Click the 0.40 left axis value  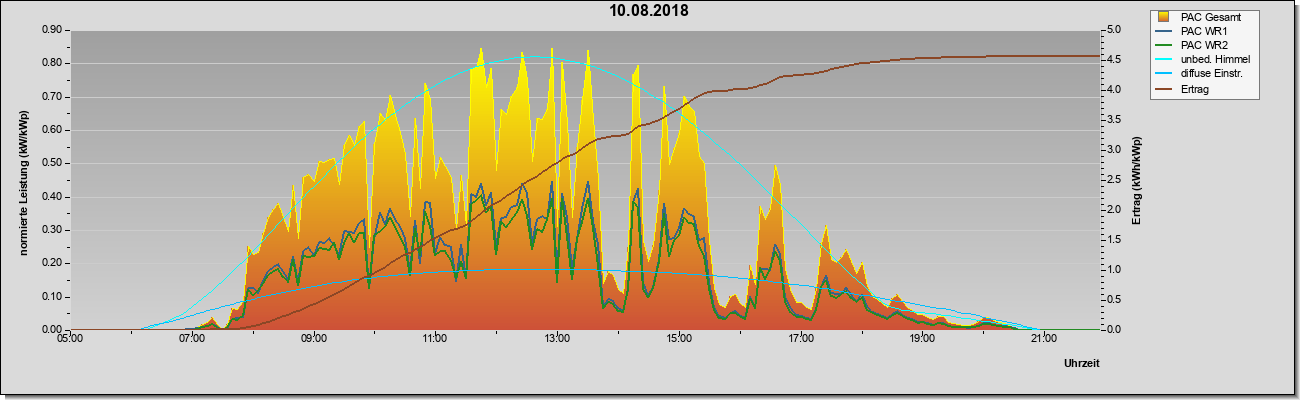click(x=52, y=196)
